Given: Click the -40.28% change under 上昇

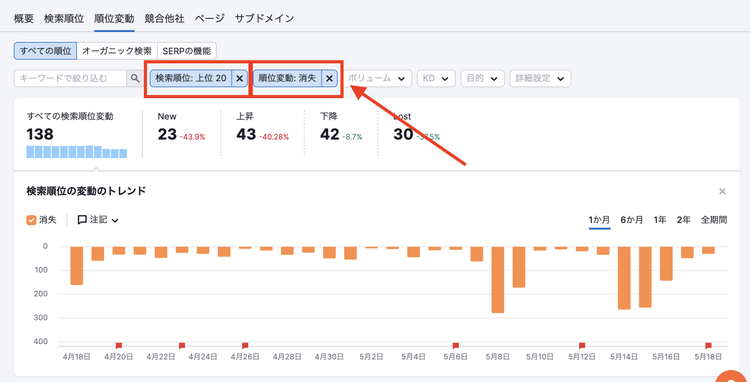Looking at the screenshot, I should tap(274, 137).
